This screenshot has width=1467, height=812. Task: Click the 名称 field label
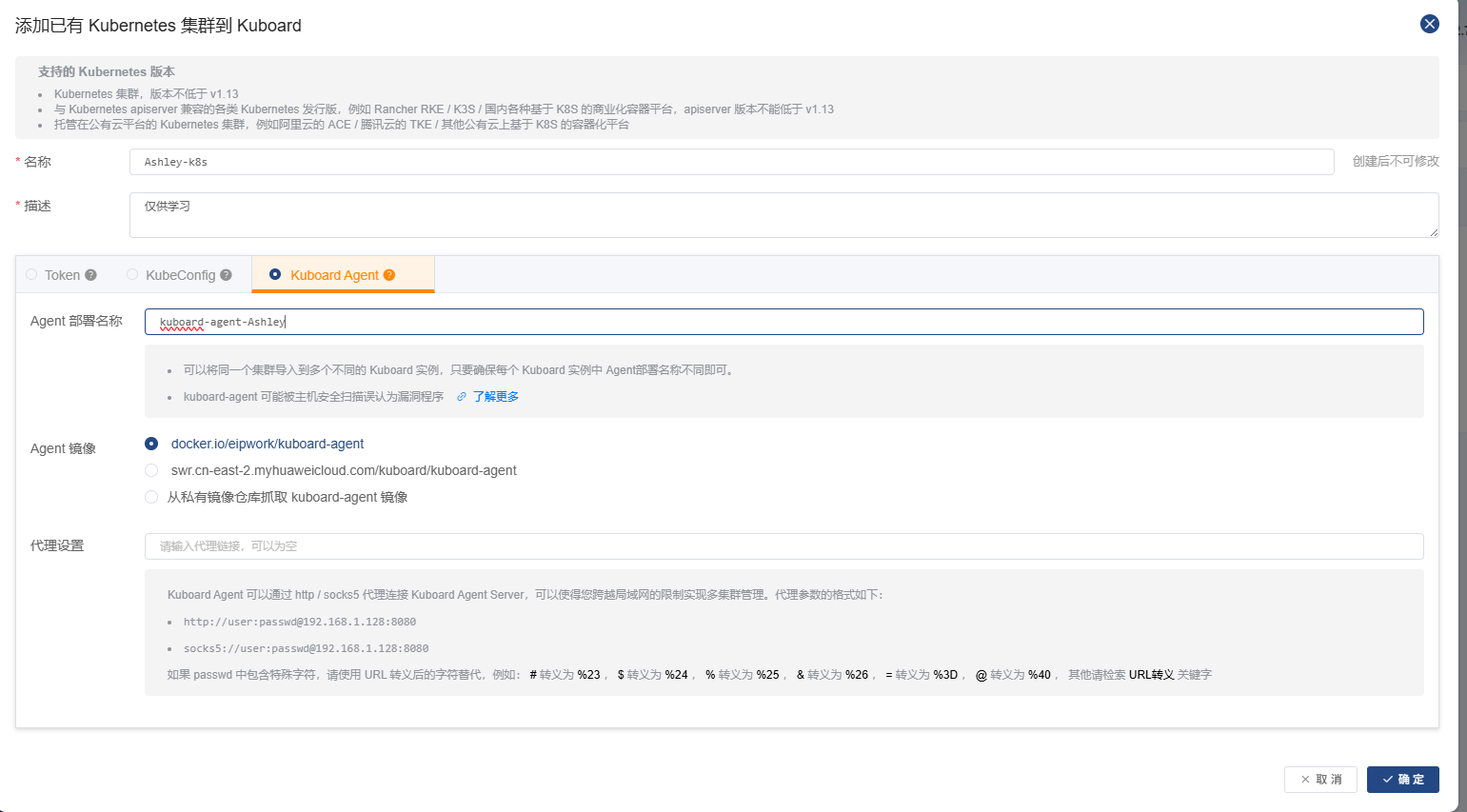coord(37,162)
